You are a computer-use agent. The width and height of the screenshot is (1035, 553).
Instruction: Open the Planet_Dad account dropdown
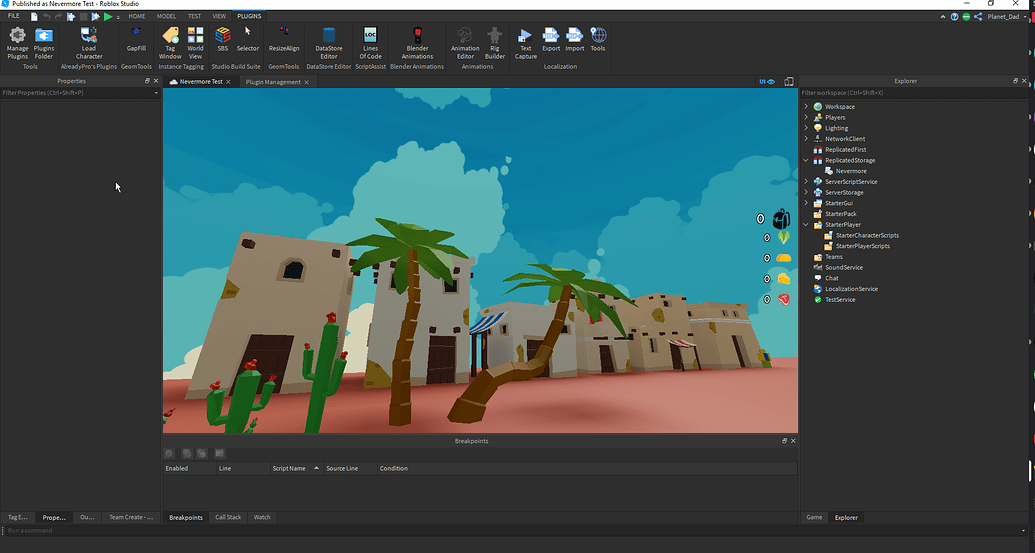(x=1006, y=16)
